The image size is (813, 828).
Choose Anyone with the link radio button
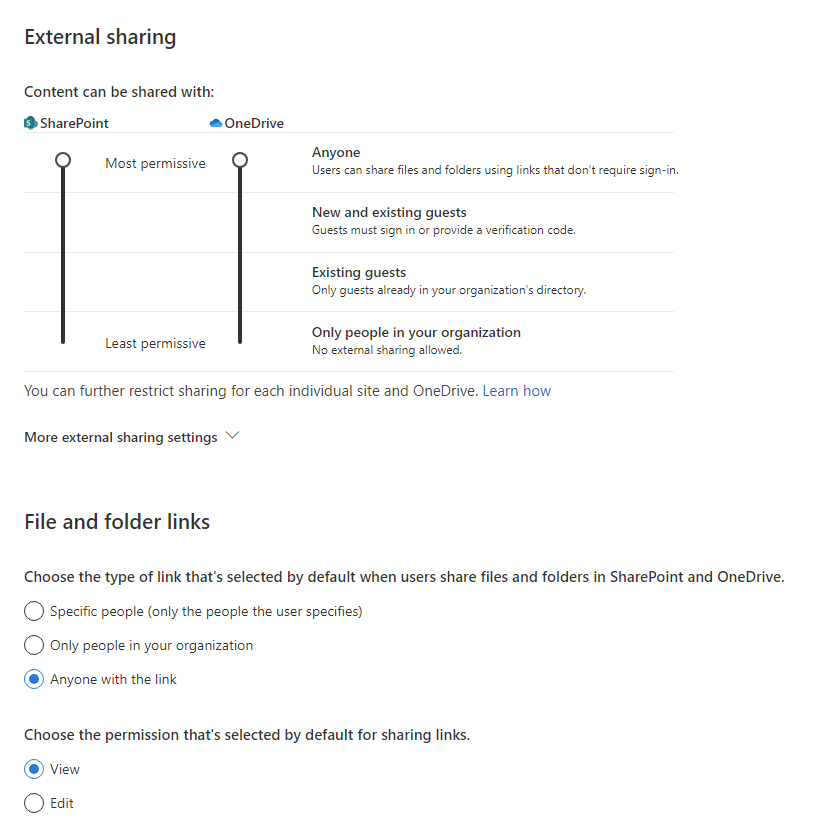pyautogui.click(x=34, y=679)
